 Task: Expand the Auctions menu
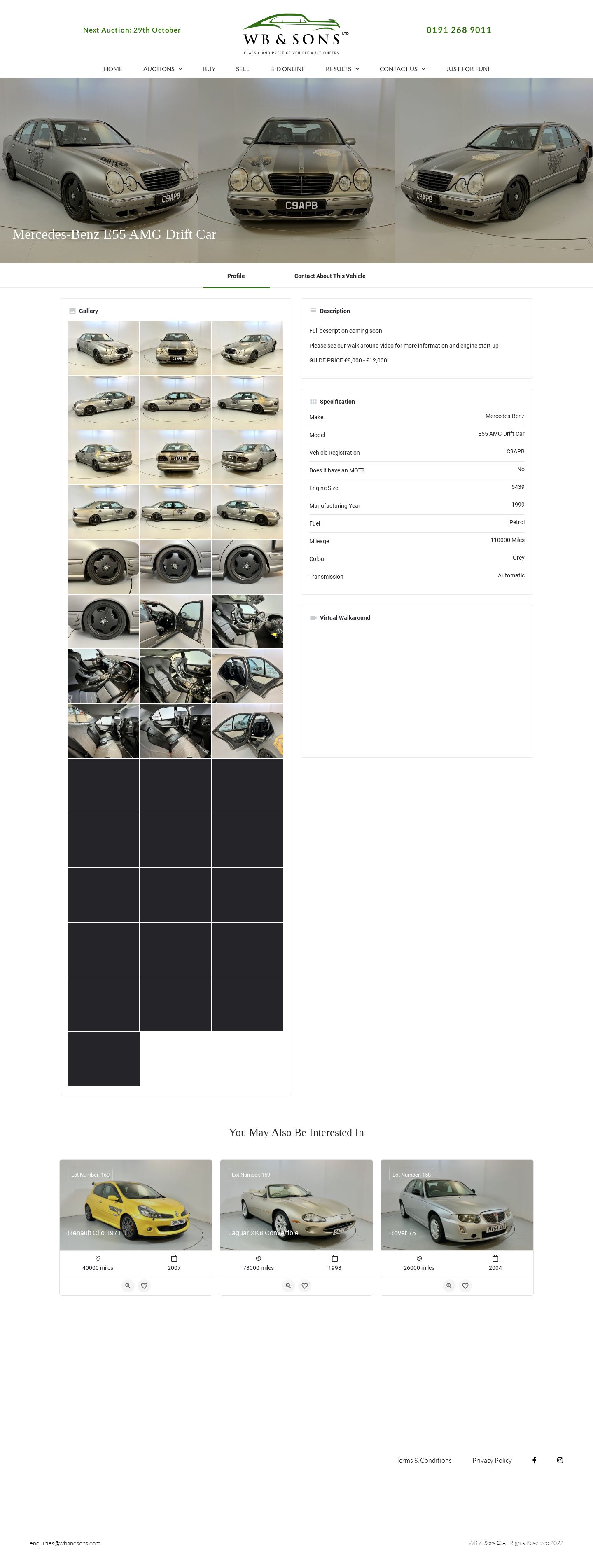[163, 69]
